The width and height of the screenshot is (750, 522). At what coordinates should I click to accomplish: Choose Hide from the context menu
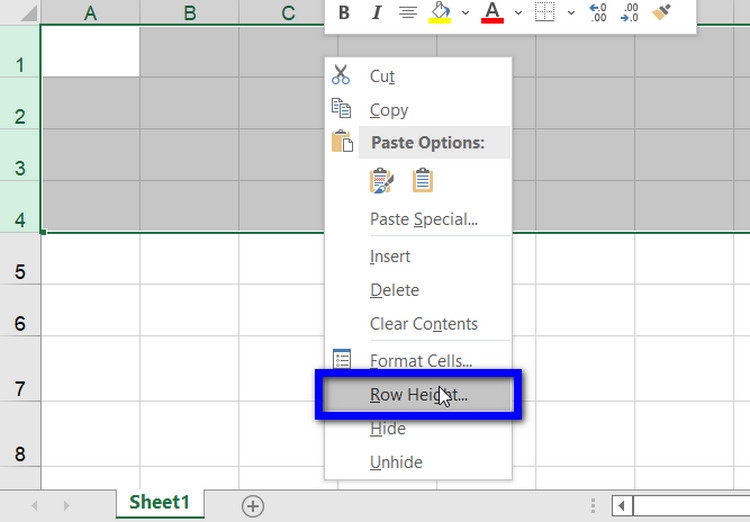click(x=418, y=429)
